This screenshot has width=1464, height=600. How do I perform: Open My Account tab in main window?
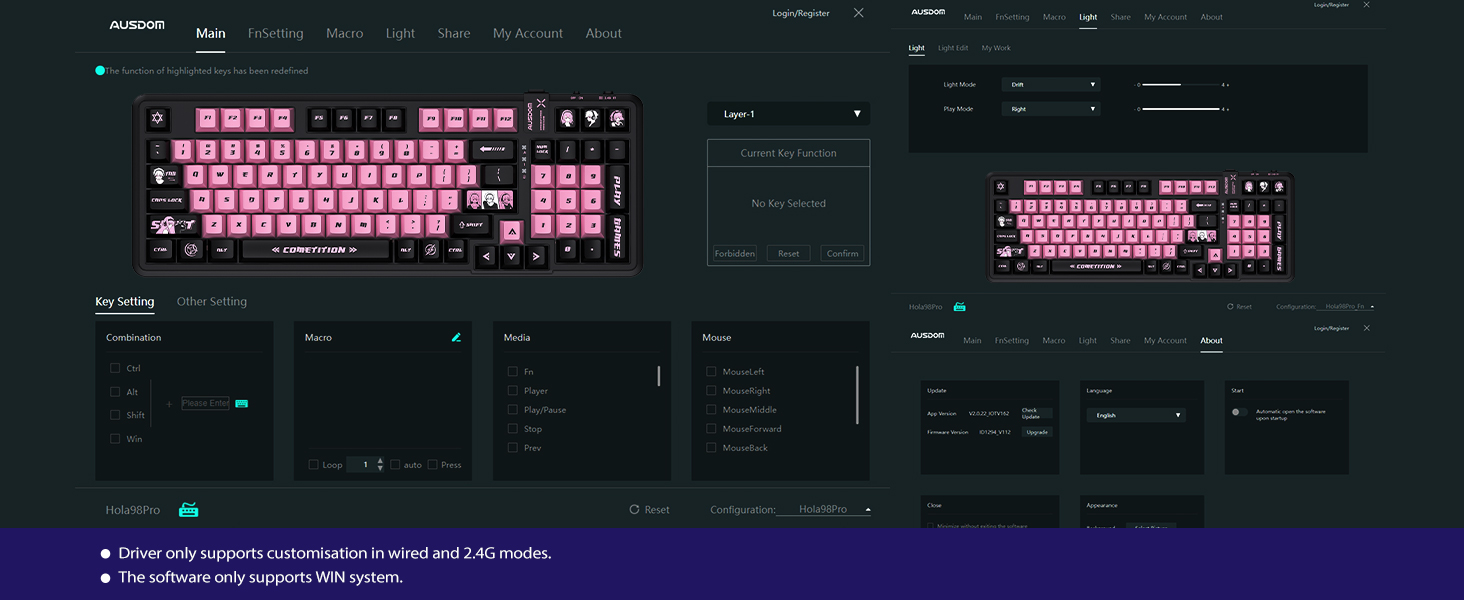pos(528,33)
